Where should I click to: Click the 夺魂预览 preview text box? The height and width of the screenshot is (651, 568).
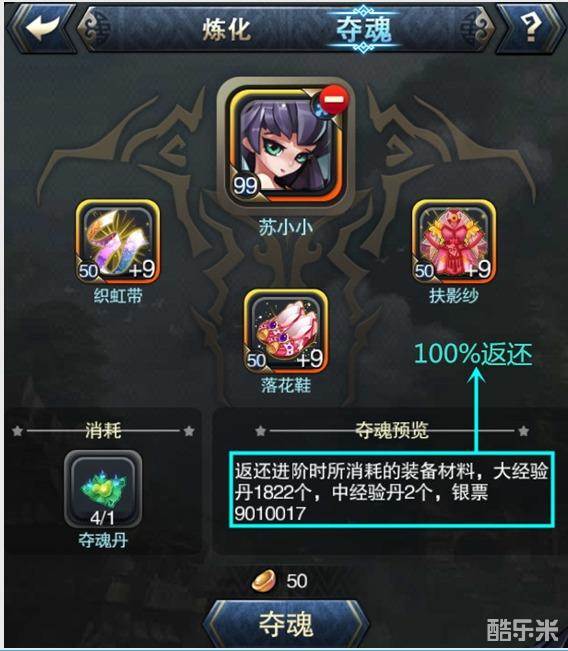(392, 489)
